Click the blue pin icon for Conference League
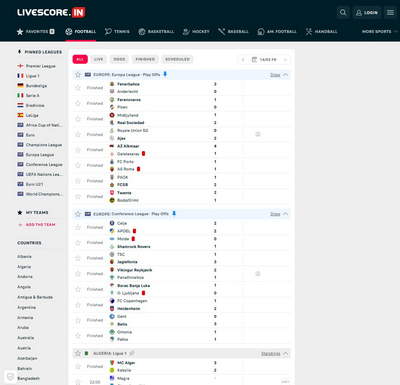Viewport: 400px width, 385px height. pyautogui.click(x=174, y=213)
